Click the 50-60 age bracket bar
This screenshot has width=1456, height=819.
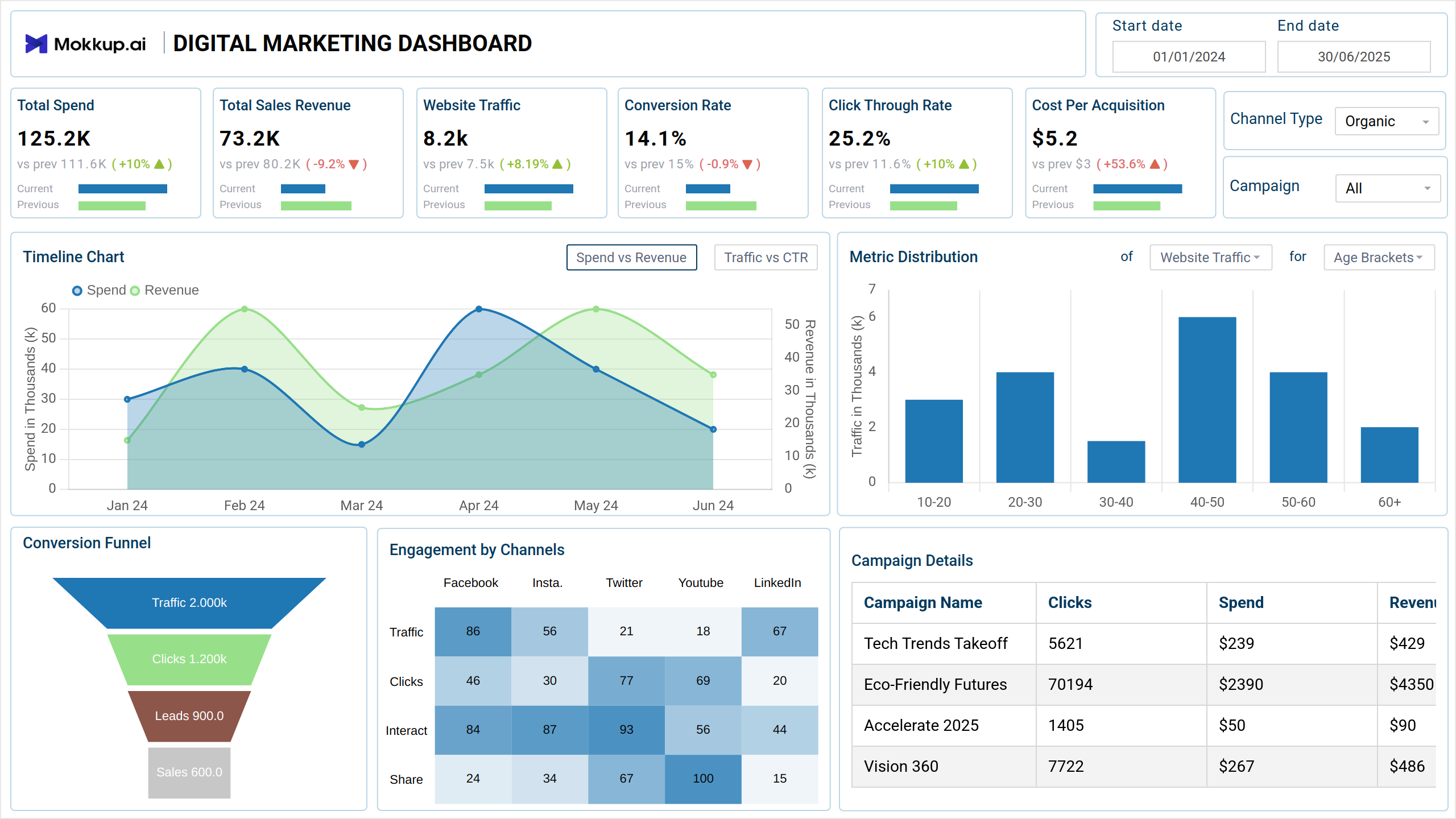pyautogui.click(x=1298, y=428)
